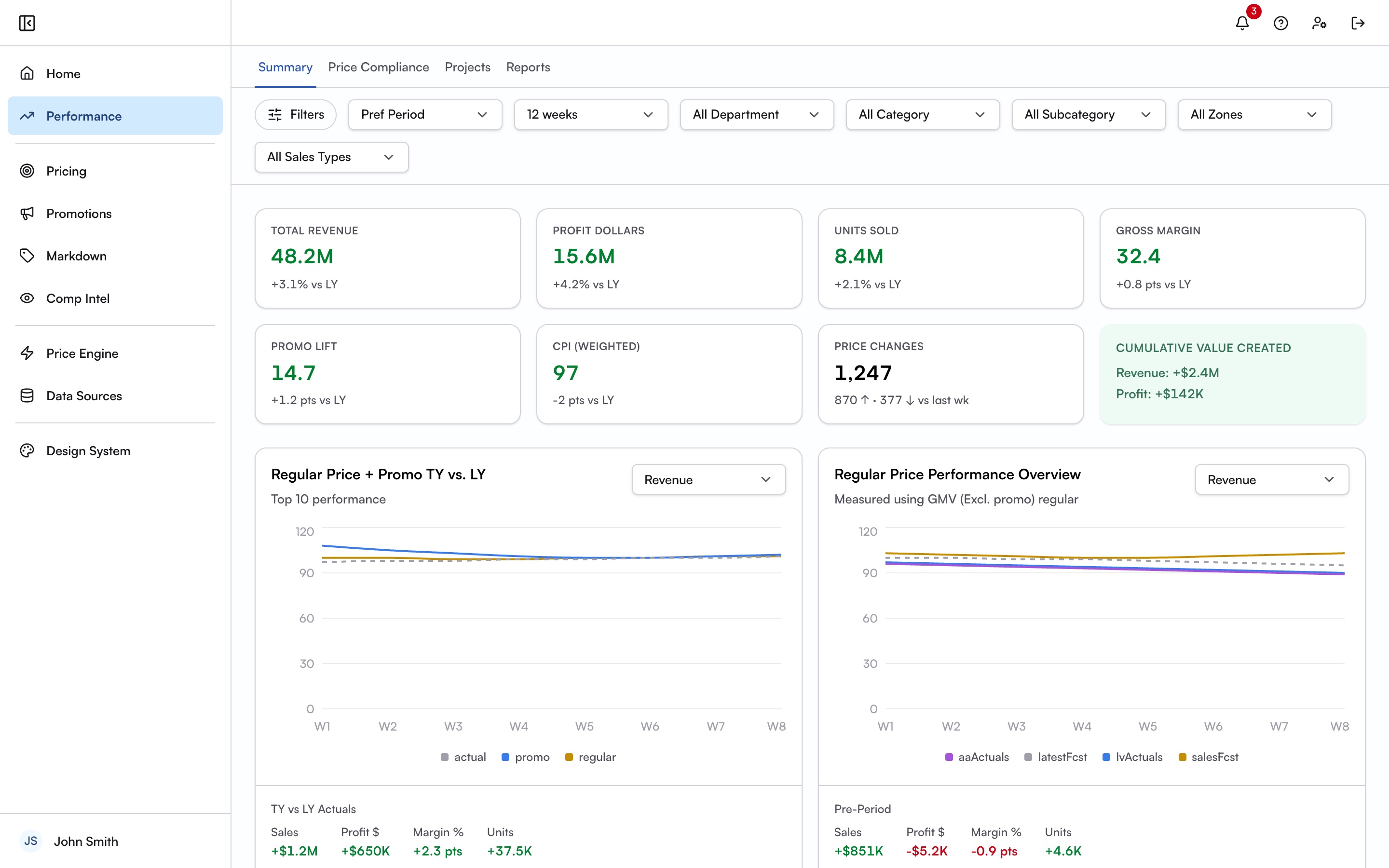The width and height of the screenshot is (1389, 868).
Task: Collapse the sidebar panel icon
Action: coord(27,23)
